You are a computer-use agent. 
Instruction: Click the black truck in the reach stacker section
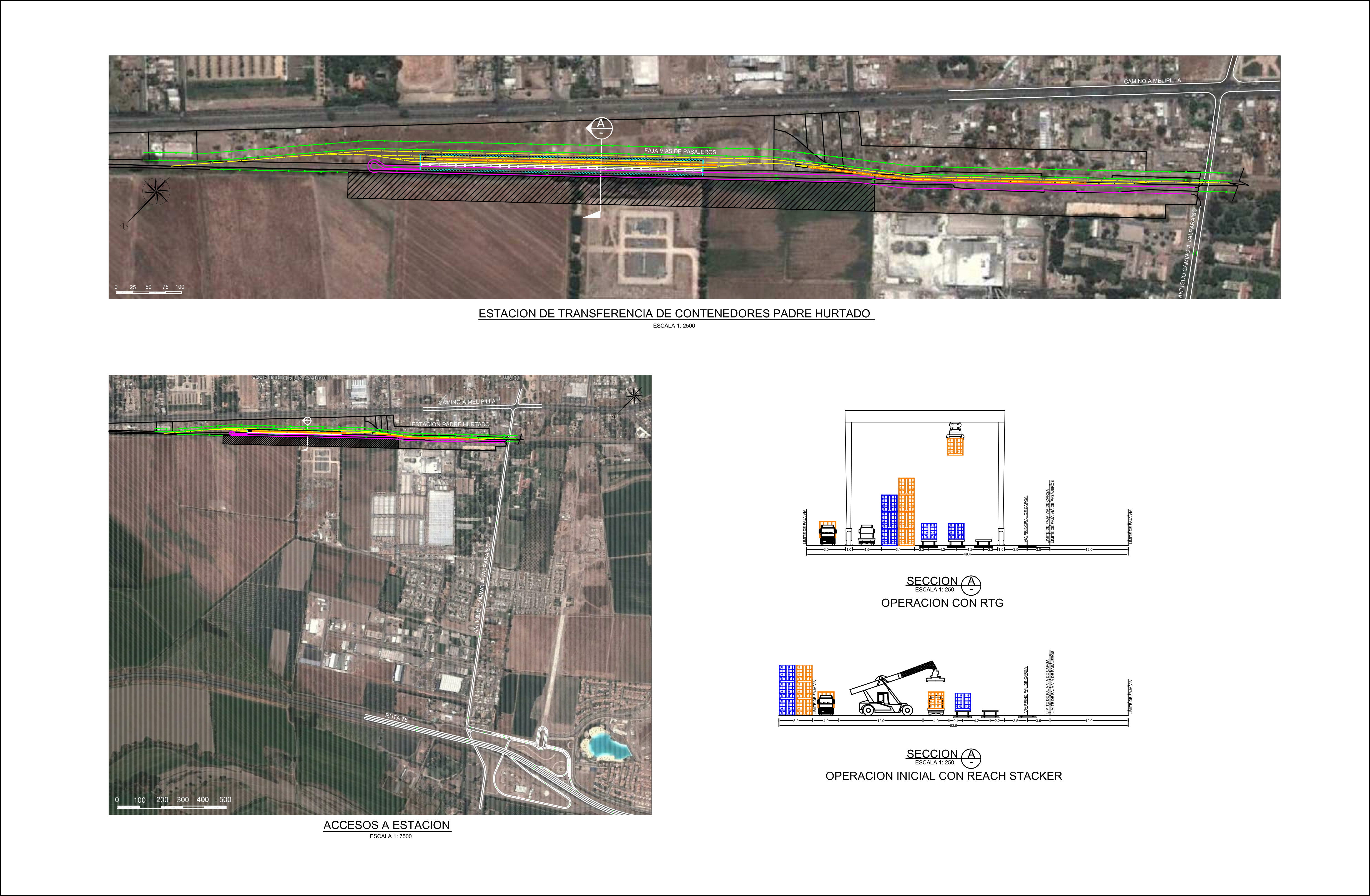coord(826,704)
